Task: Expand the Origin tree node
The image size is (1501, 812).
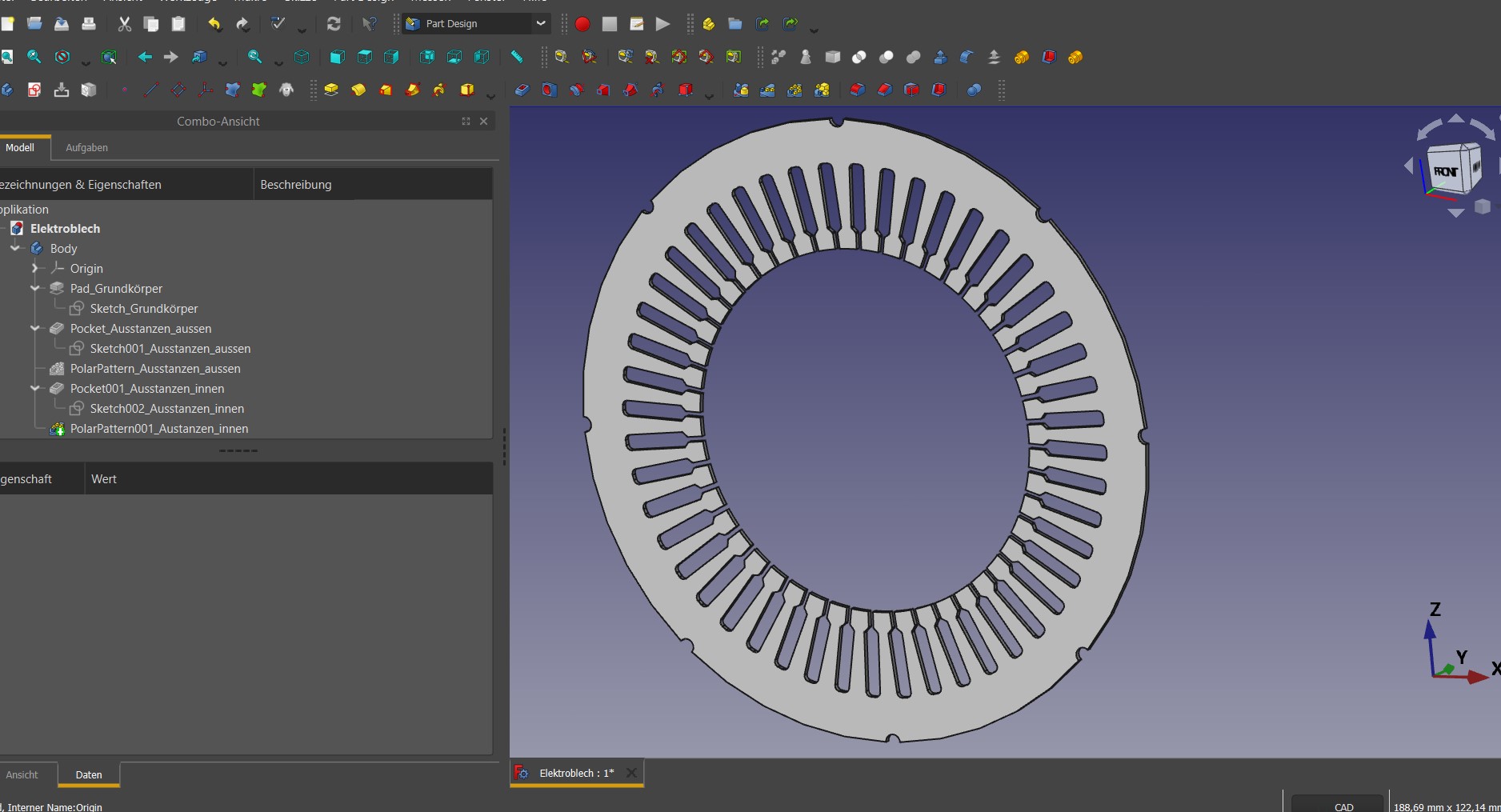Action: click(x=35, y=269)
